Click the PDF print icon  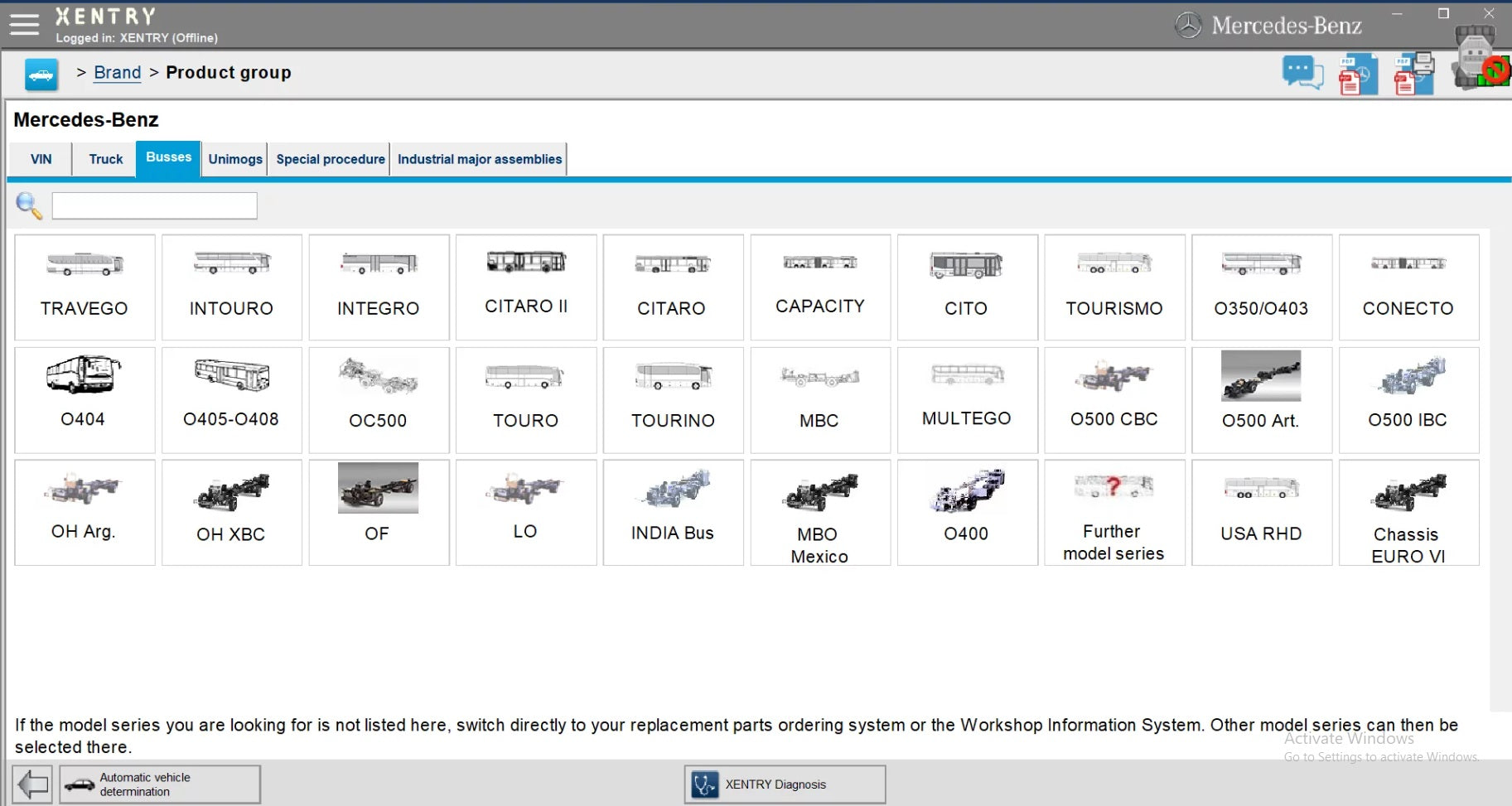coord(1414,75)
